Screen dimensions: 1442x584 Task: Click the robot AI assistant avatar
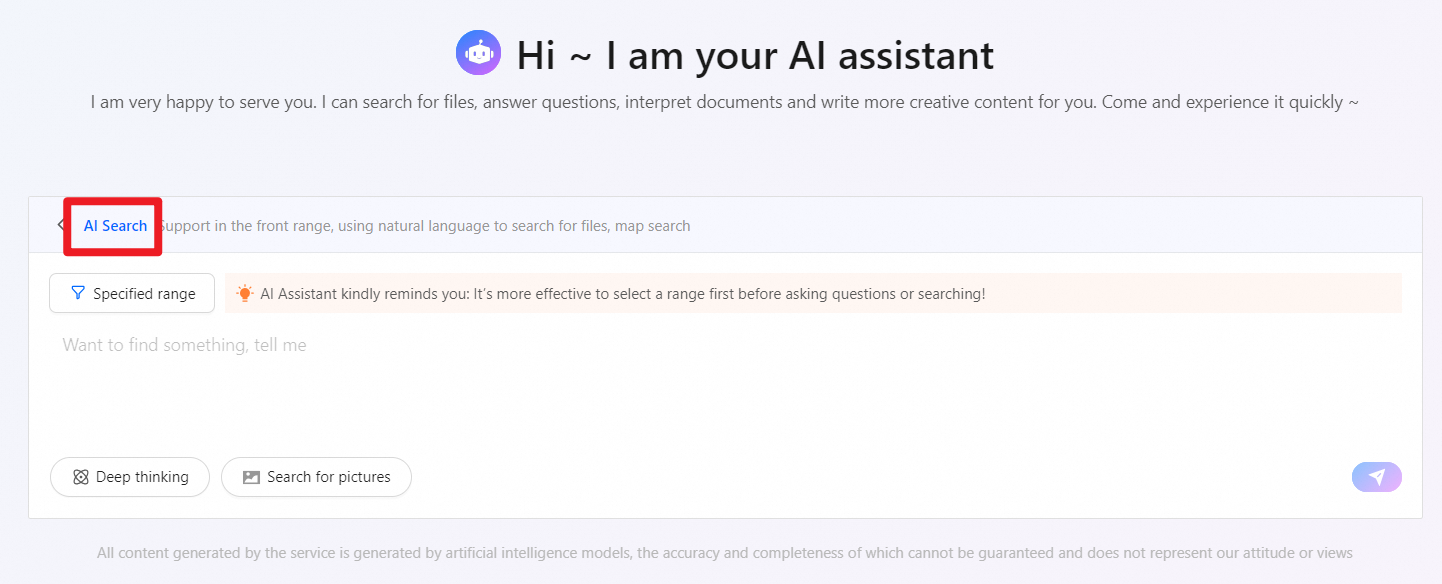479,53
